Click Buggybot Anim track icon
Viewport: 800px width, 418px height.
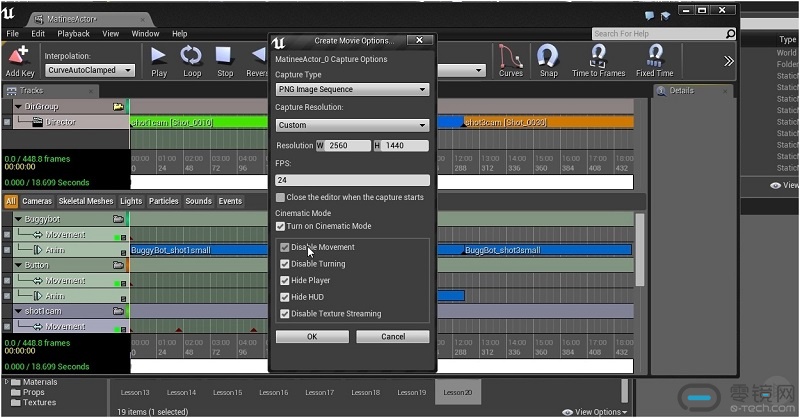[38, 250]
